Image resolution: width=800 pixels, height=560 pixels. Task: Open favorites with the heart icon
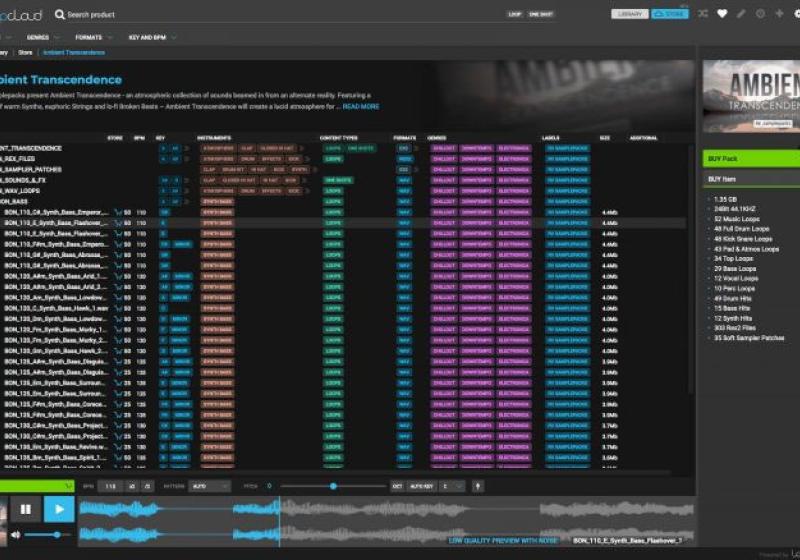pyautogui.click(x=722, y=14)
